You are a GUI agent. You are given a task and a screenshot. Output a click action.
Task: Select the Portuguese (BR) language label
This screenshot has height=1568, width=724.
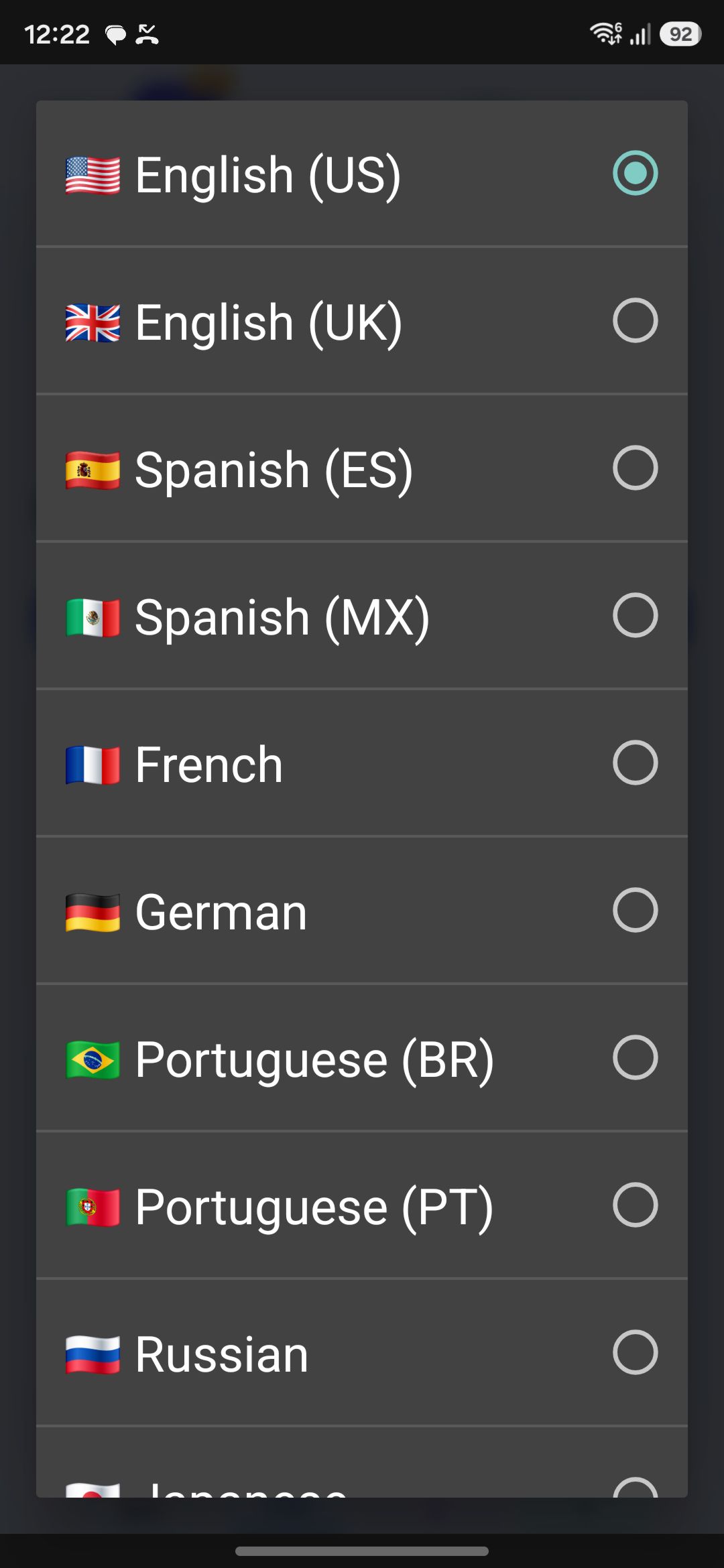pos(314,1061)
